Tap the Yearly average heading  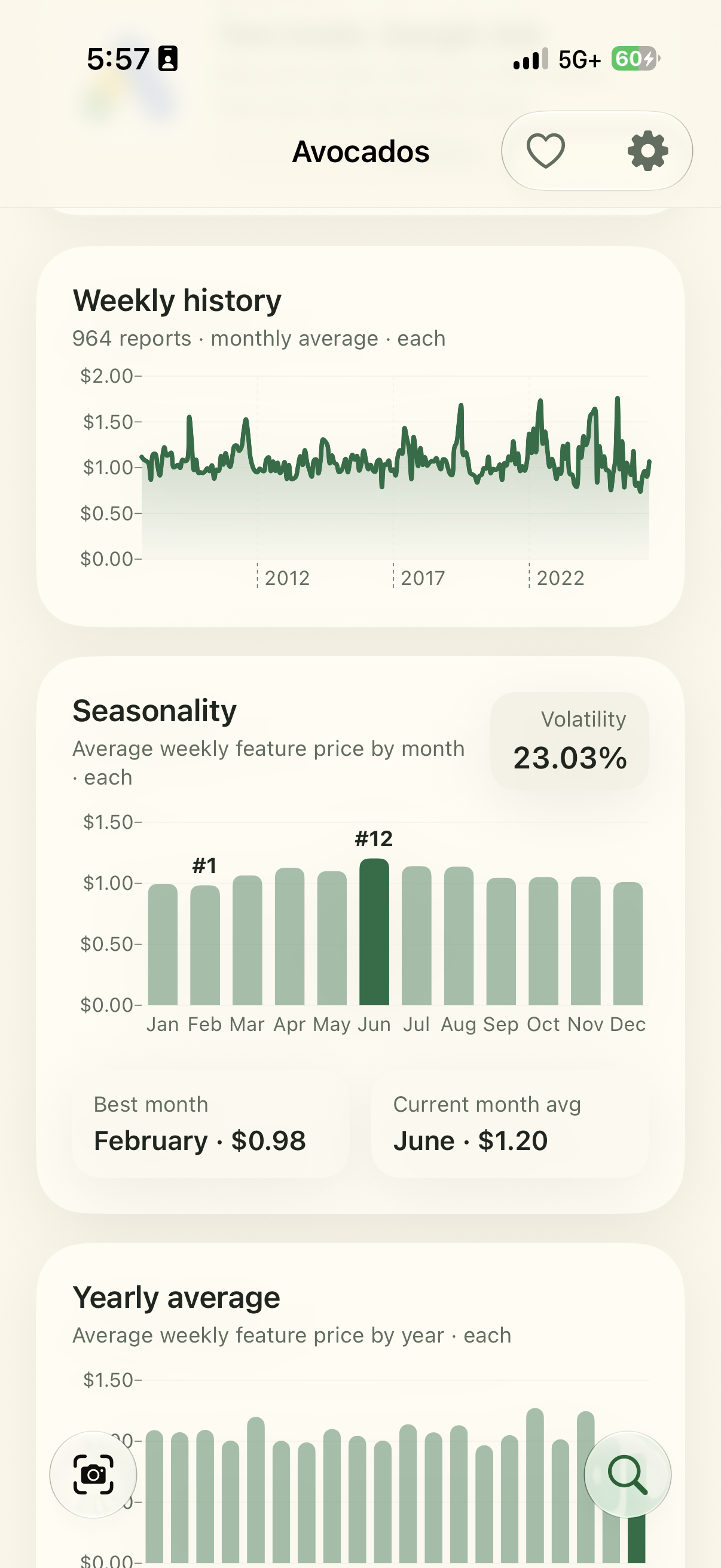point(176,1298)
